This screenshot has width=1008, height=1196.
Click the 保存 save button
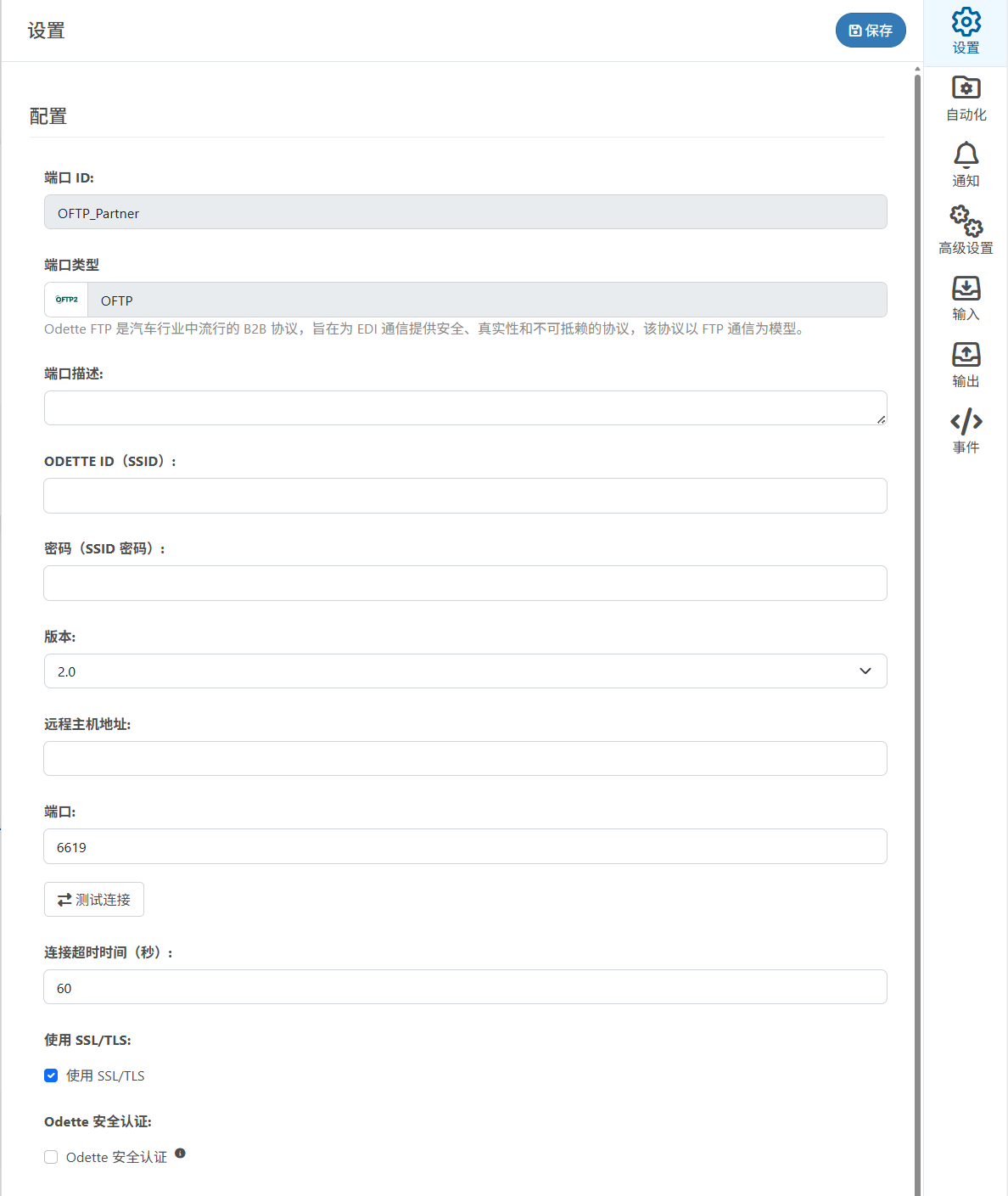pos(871,31)
